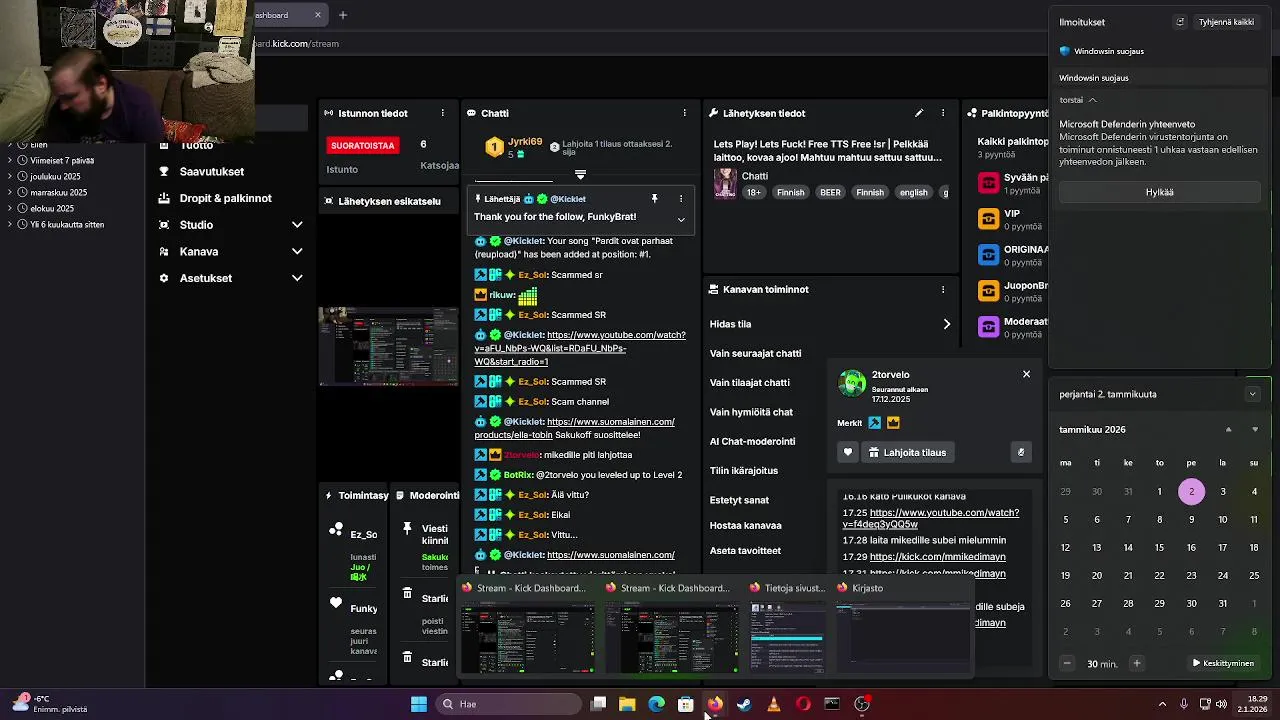1280x720 pixels.
Task: Expand elokuu 2025 history tree item
Action: tap(10, 208)
